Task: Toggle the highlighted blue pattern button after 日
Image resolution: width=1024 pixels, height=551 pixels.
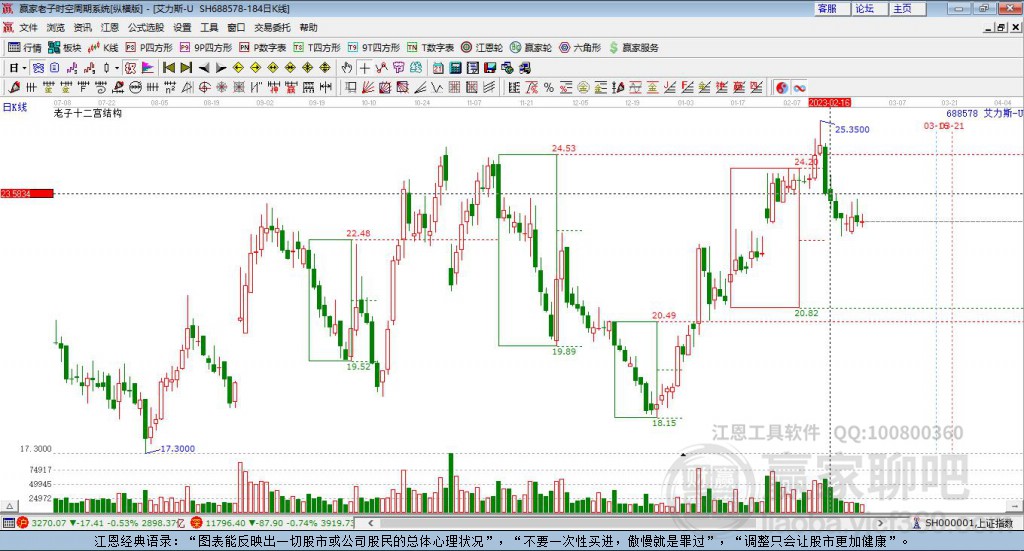Action: (38, 68)
